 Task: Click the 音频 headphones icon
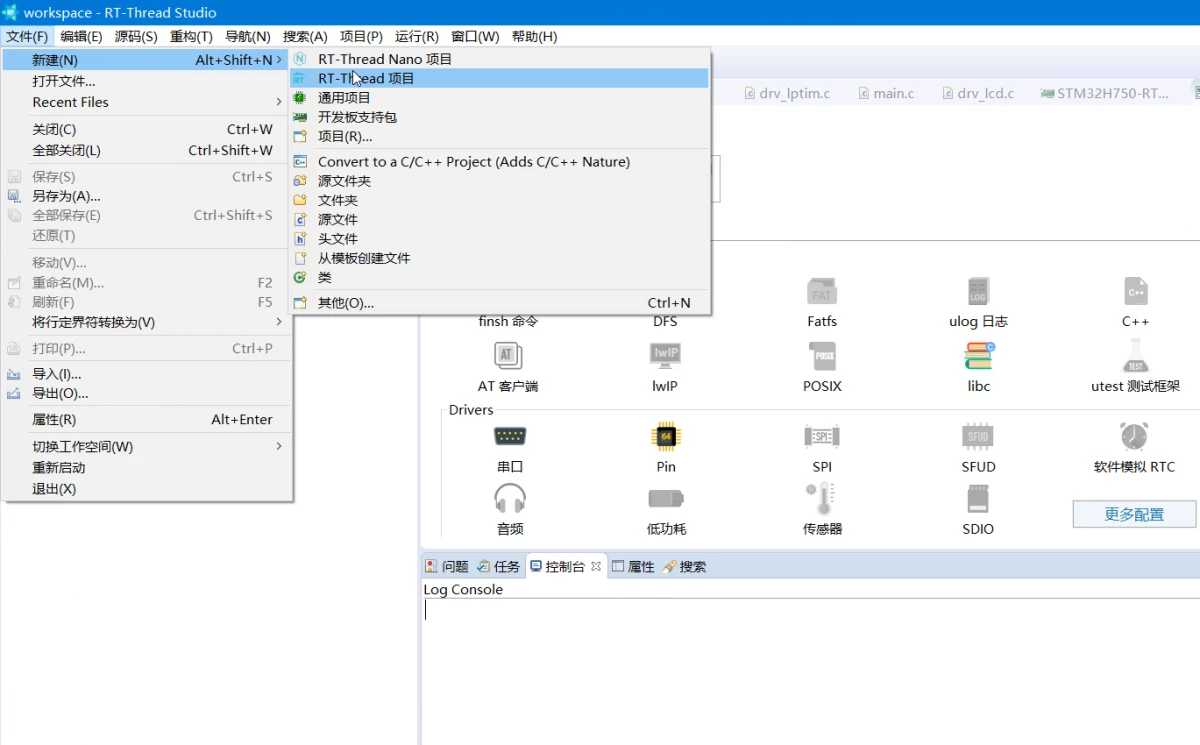tap(510, 498)
